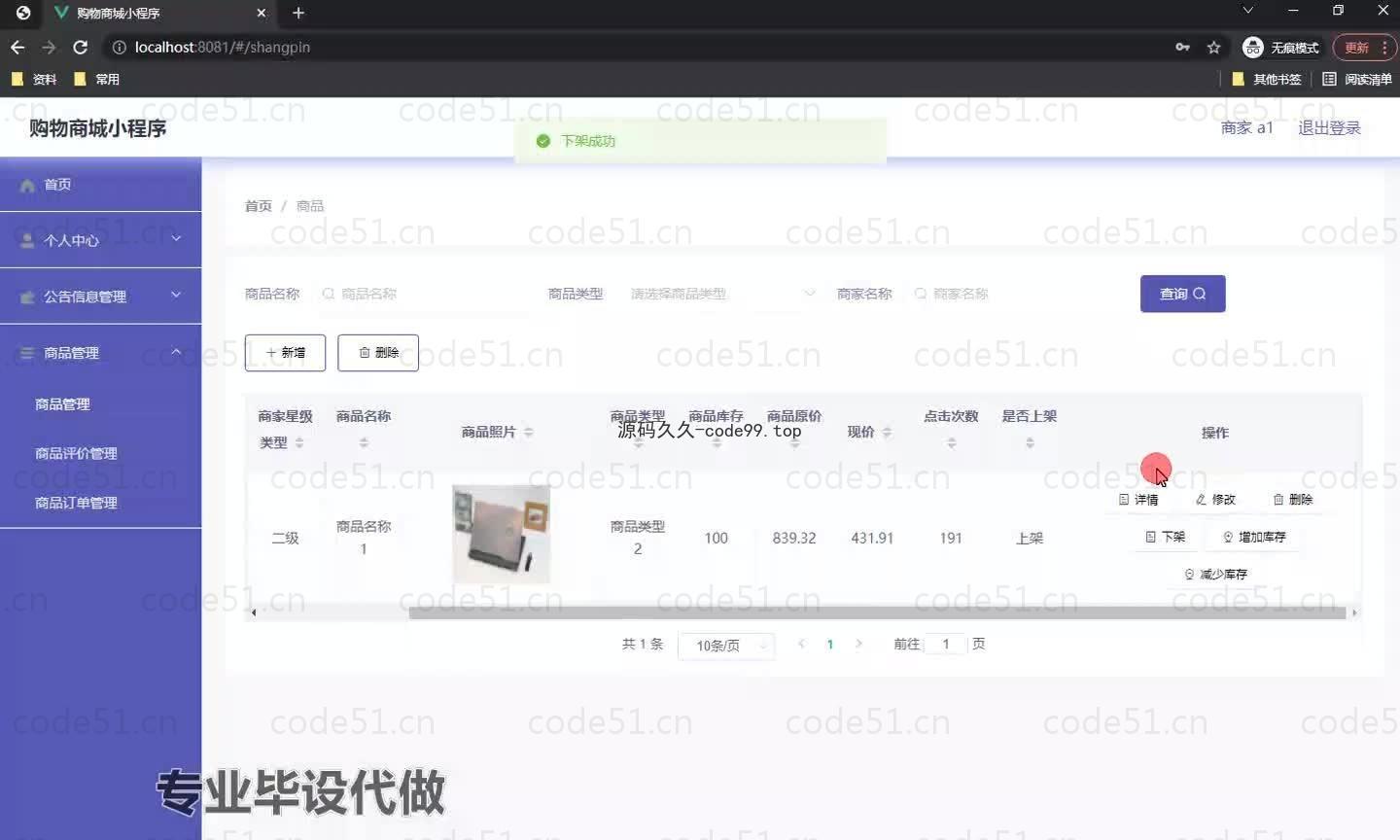Screen dimensions: 1400x840
Task: Go back with the browser back arrow
Action: 17,47
